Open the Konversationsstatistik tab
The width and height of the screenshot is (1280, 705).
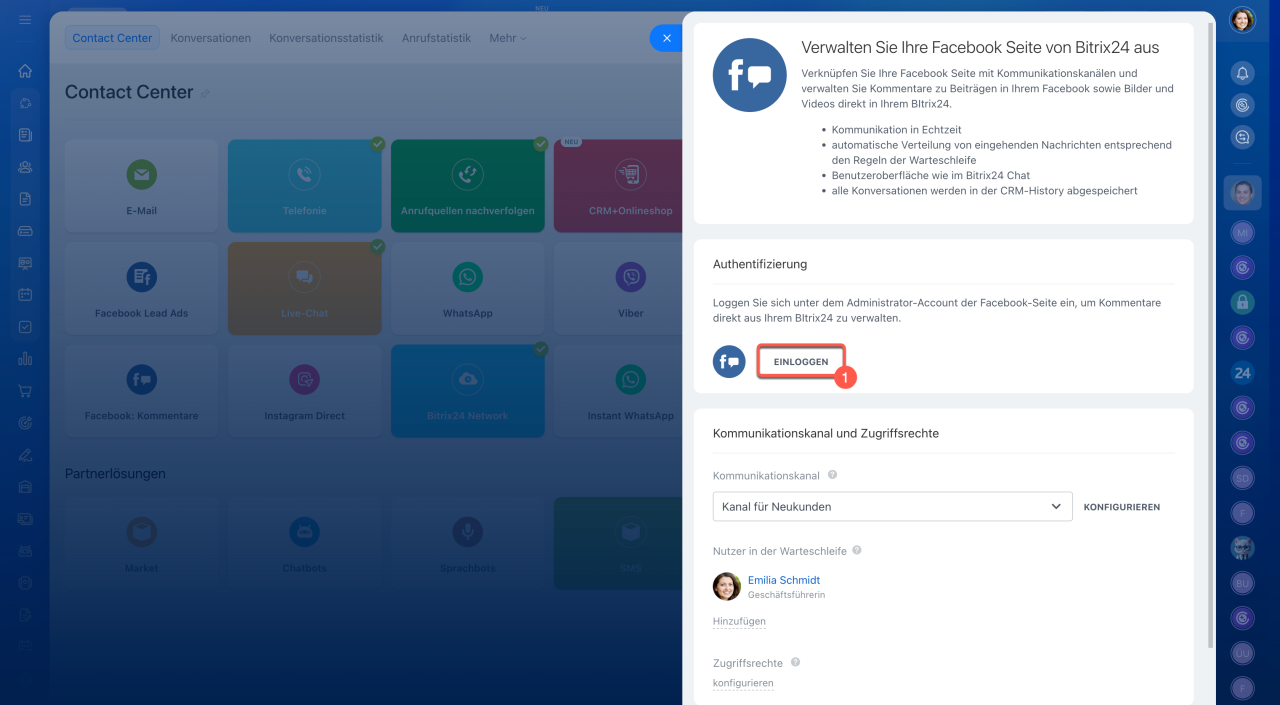pyautogui.click(x=326, y=38)
